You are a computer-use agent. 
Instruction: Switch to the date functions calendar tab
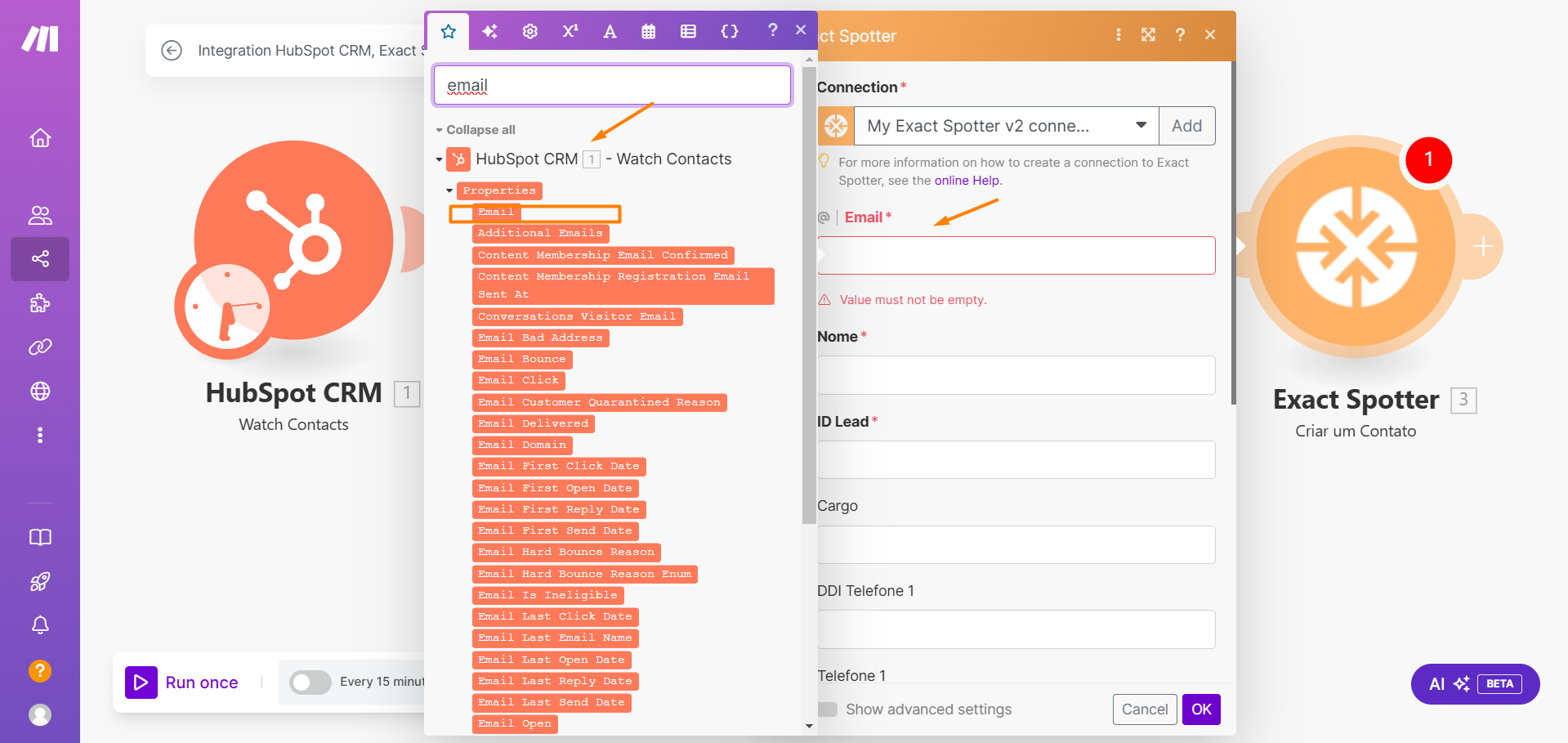[649, 32]
